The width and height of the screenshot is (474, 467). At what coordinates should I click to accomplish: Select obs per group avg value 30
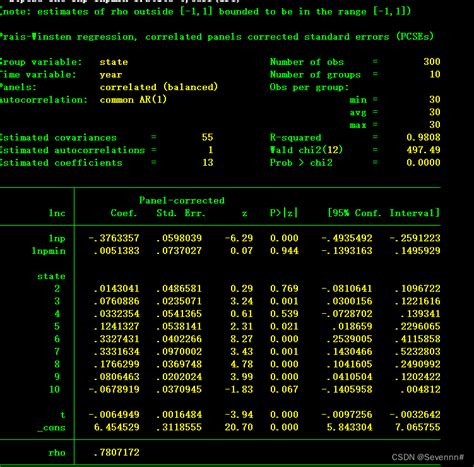(435, 112)
